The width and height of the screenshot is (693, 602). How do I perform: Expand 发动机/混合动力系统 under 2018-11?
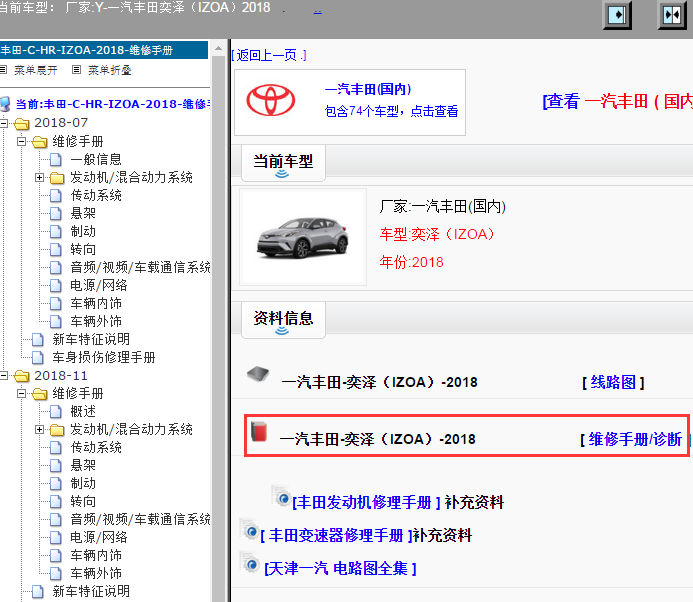point(39,429)
